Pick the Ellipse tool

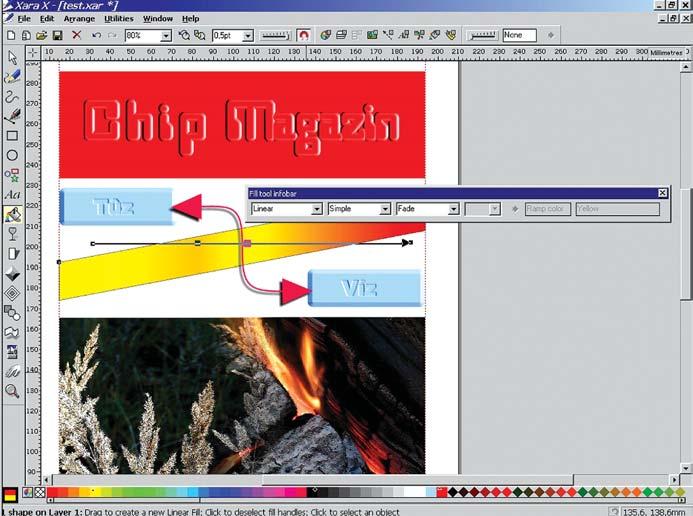[x=12, y=155]
